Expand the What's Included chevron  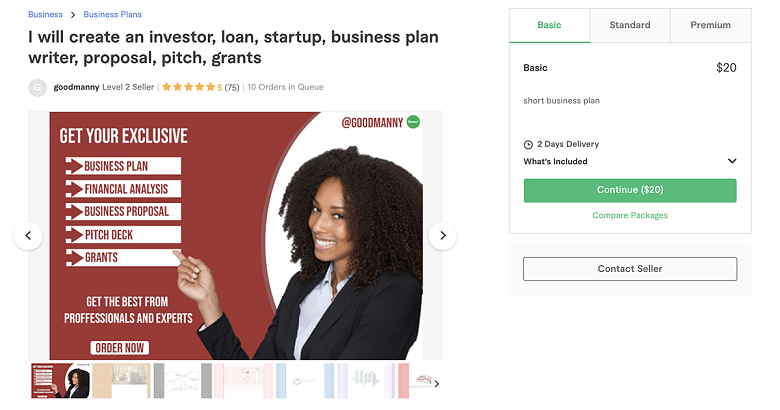coord(732,161)
